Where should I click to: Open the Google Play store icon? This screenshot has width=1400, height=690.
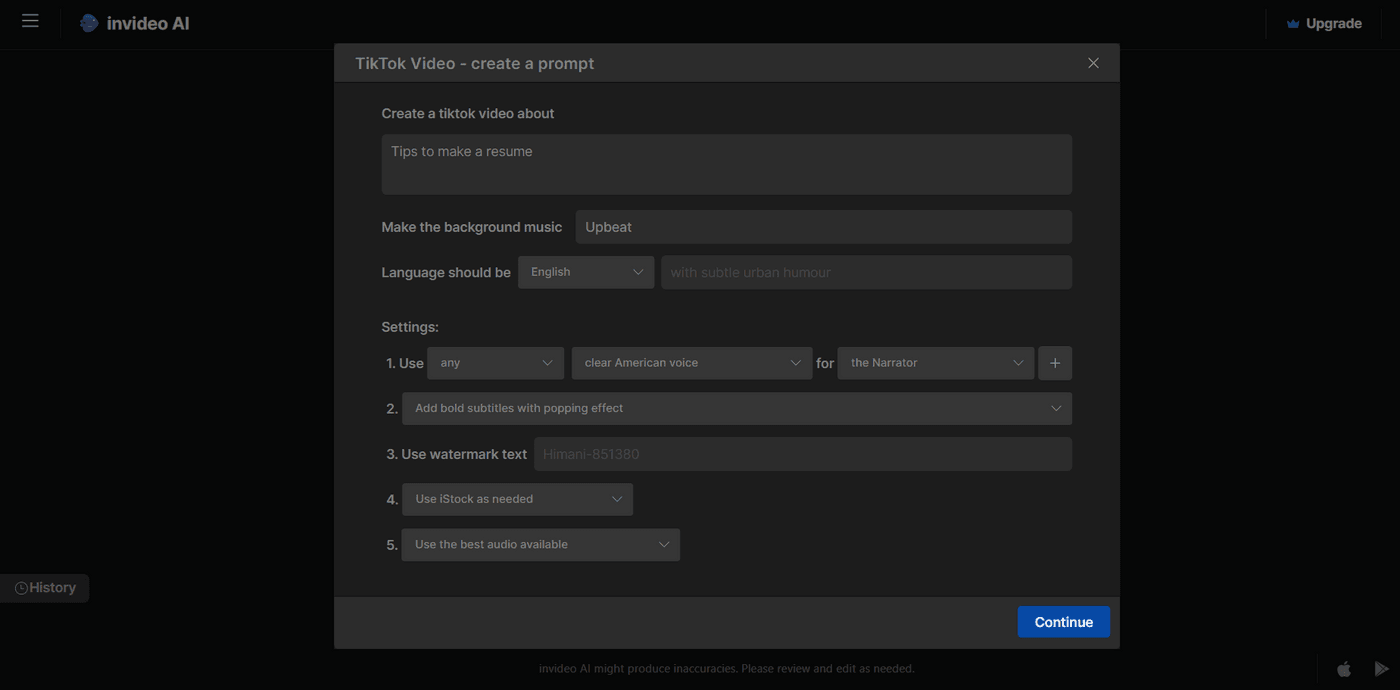tap(1381, 668)
